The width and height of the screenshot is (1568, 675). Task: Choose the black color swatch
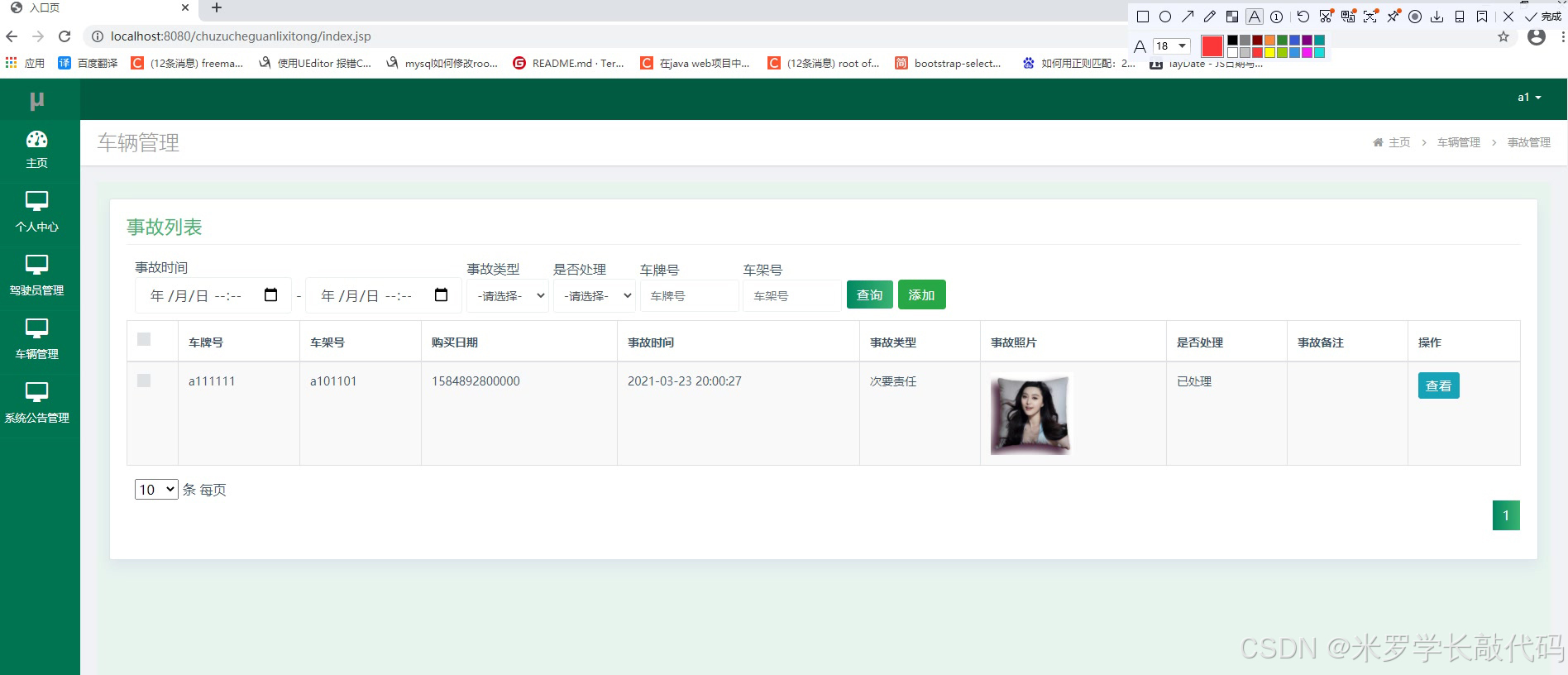pyautogui.click(x=1232, y=40)
